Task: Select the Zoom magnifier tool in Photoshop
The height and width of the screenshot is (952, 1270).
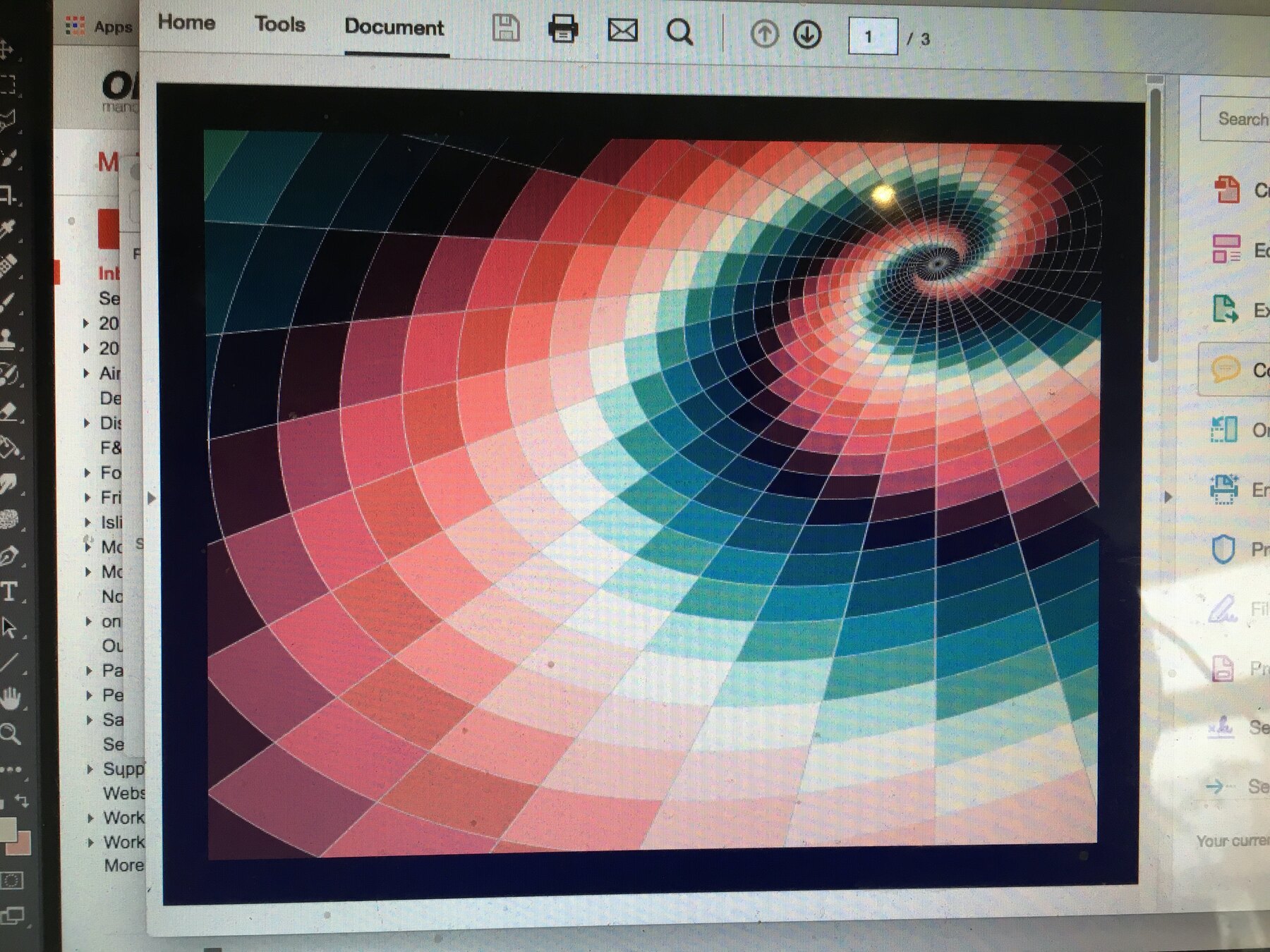Action: pos(10,734)
